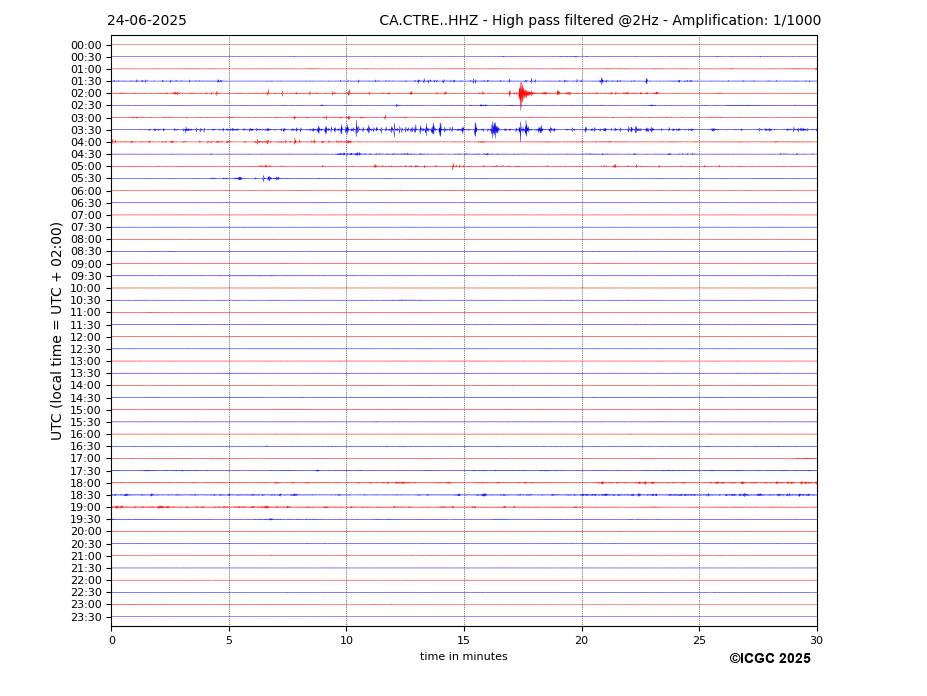Click the date label 24-06-2025
The height and width of the screenshot is (696, 927).
pyautogui.click(x=147, y=21)
